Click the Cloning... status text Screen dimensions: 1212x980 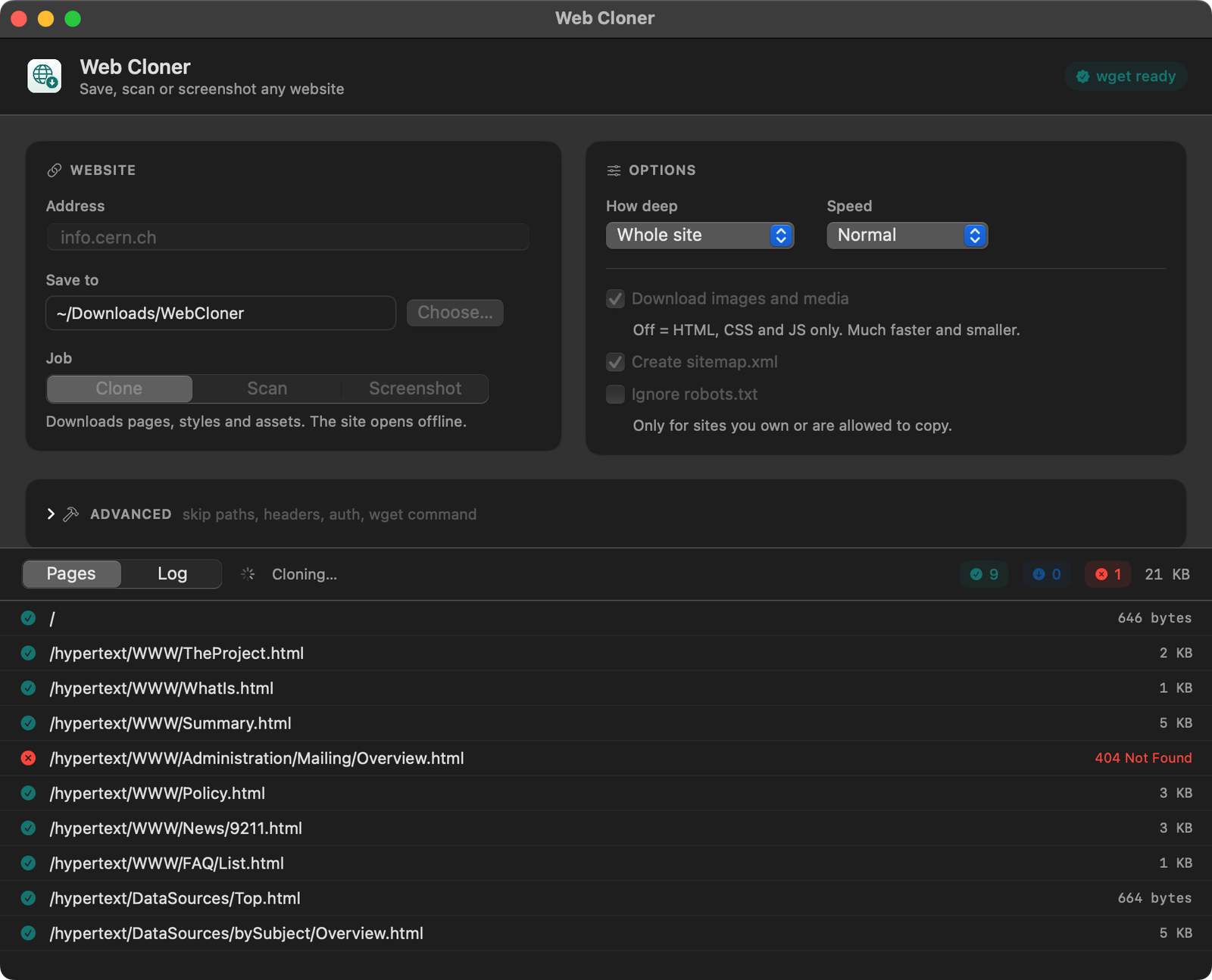305,574
